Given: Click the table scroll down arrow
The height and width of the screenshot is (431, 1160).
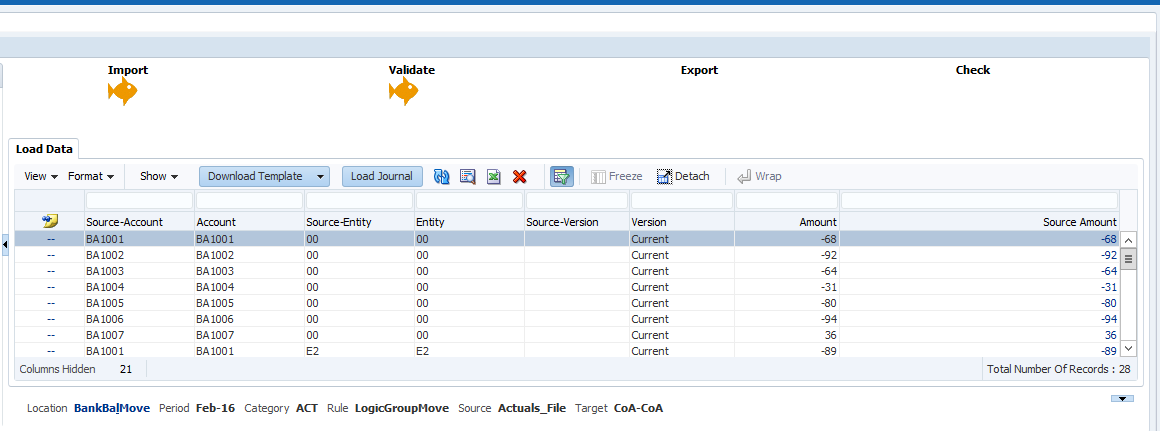Looking at the screenshot, I should [1129, 348].
